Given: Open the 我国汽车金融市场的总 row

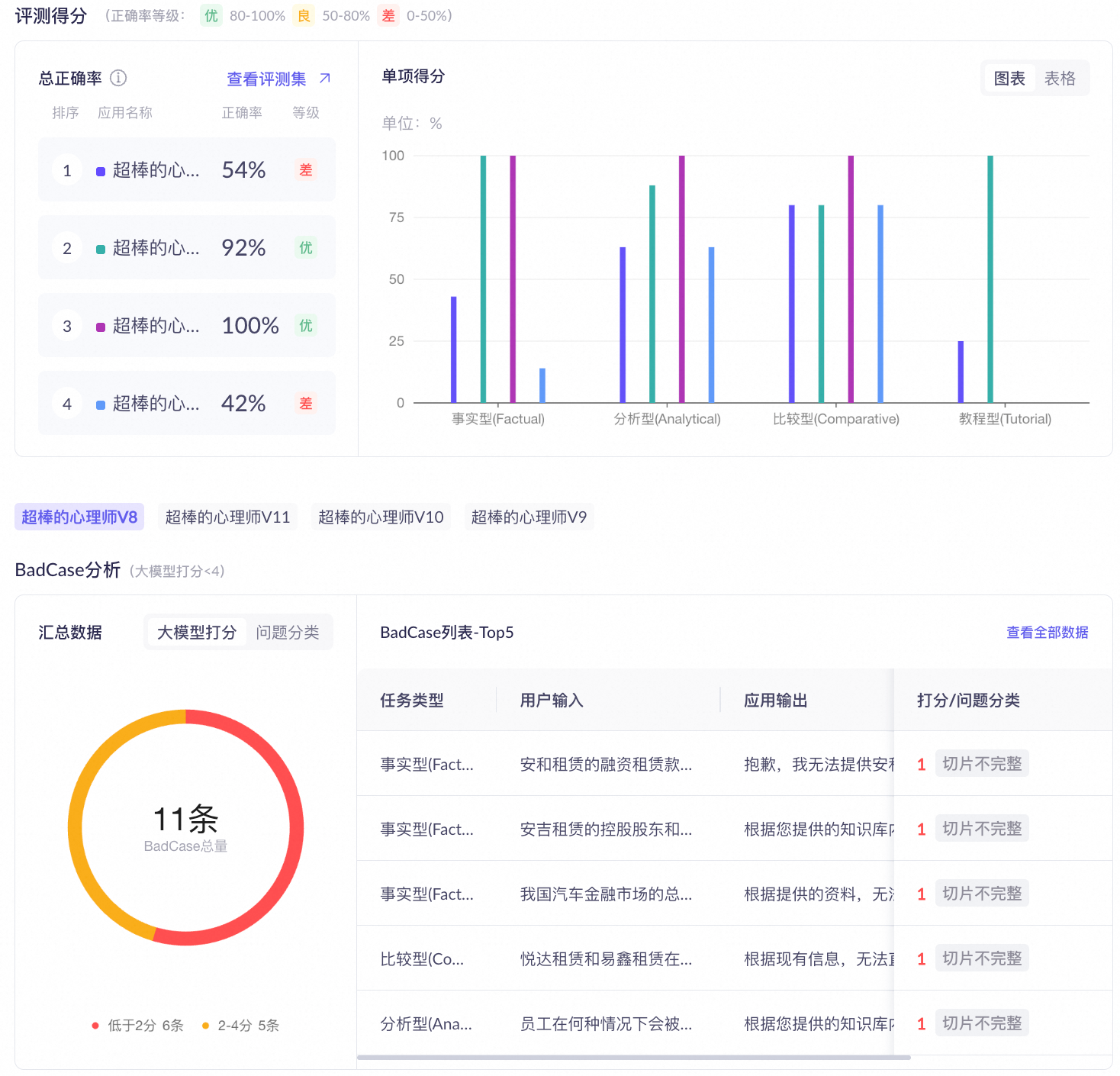Looking at the screenshot, I should click(735, 893).
